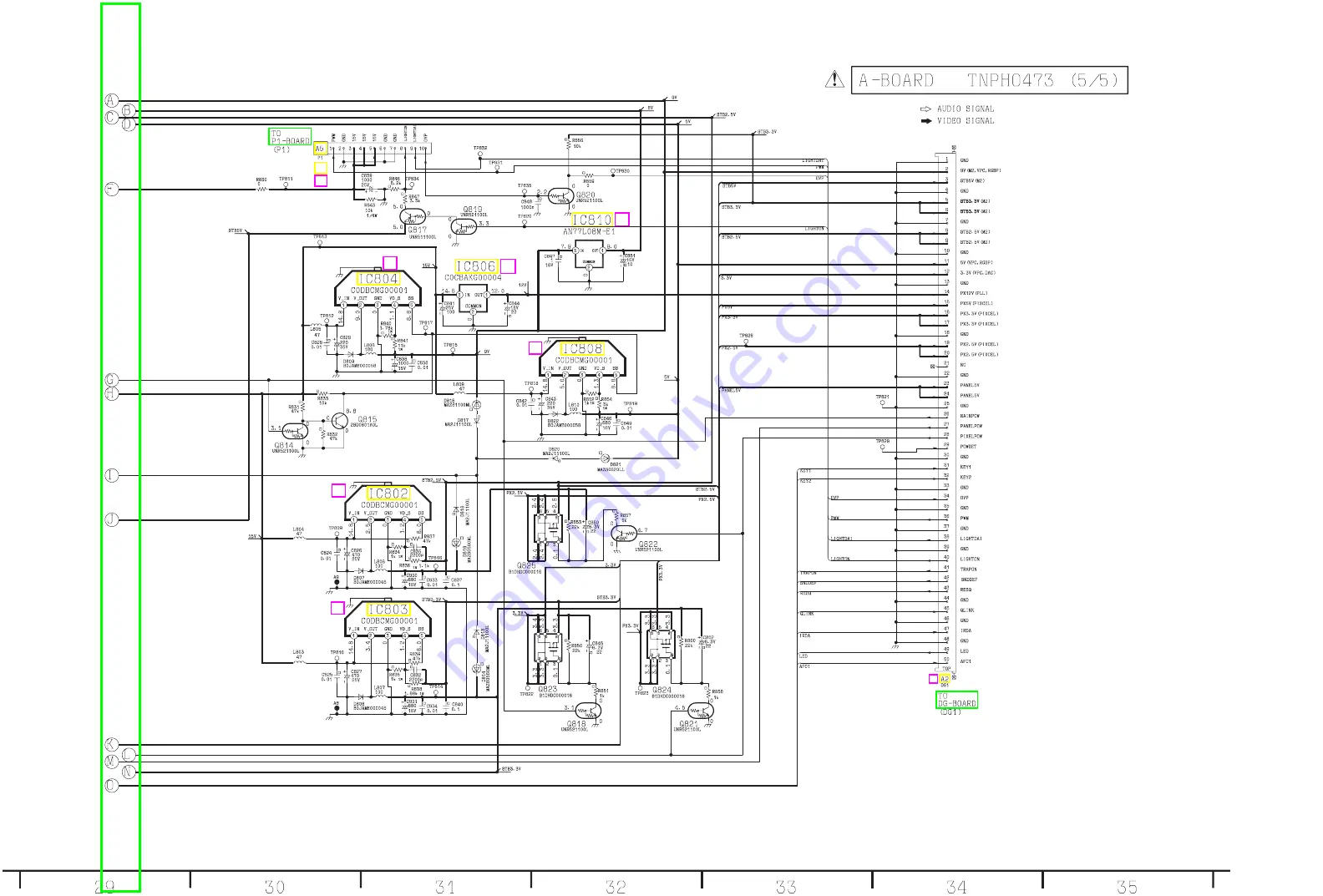
Task: Click transistor label Q819
Action: [x=473, y=210]
